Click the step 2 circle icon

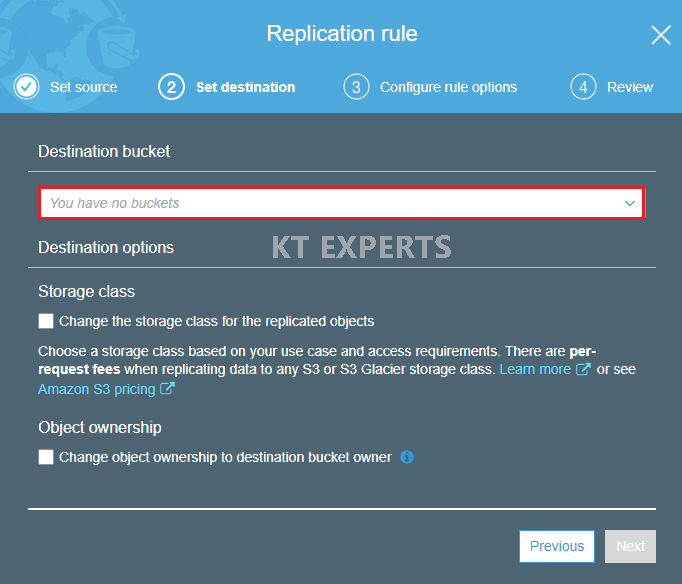[x=171, y=87]
